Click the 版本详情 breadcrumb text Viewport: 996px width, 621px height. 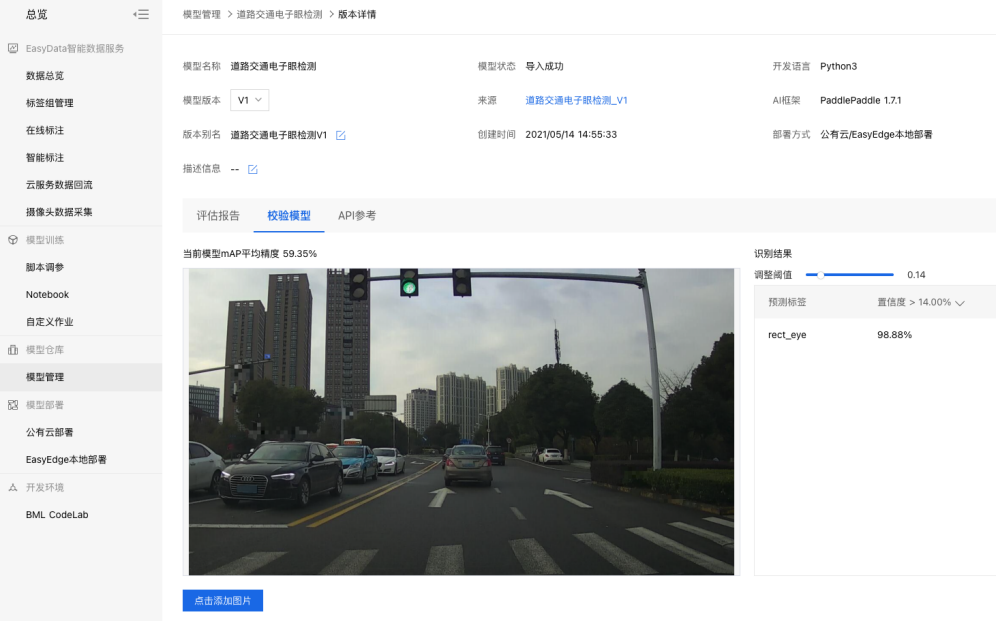click(x=357, y=15)
